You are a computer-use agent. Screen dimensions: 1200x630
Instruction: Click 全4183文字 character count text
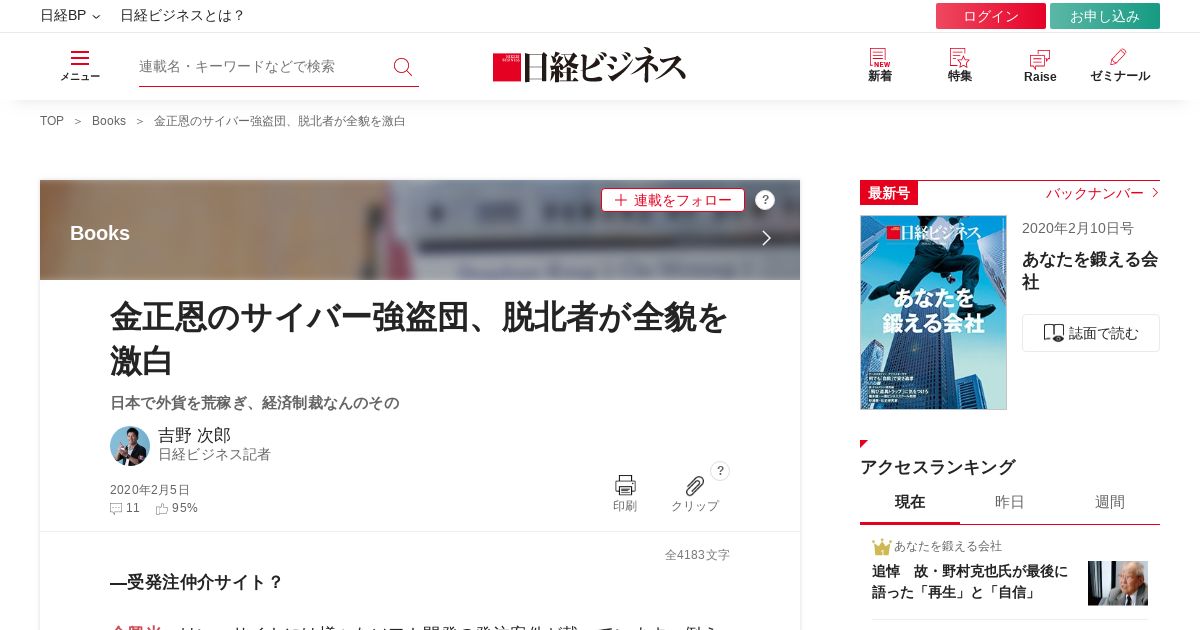697,555
